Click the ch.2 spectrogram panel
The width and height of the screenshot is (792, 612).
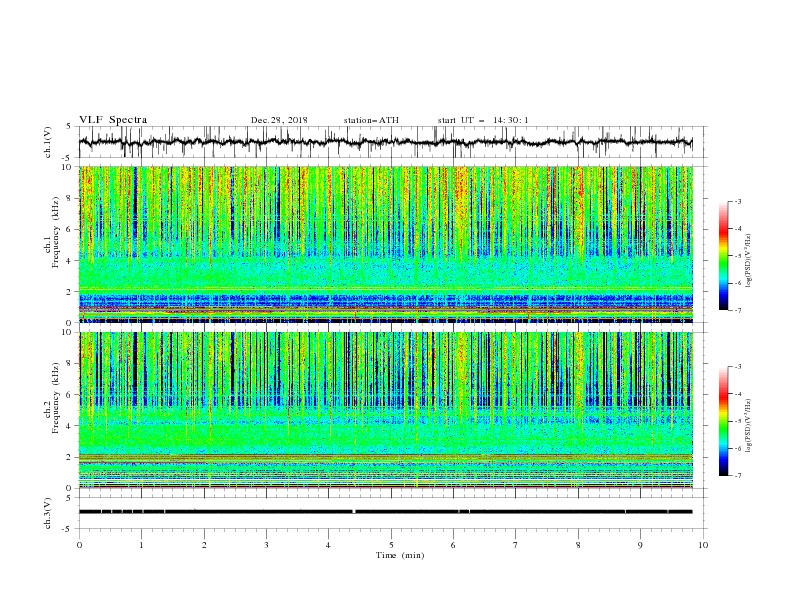click(386, 410)
